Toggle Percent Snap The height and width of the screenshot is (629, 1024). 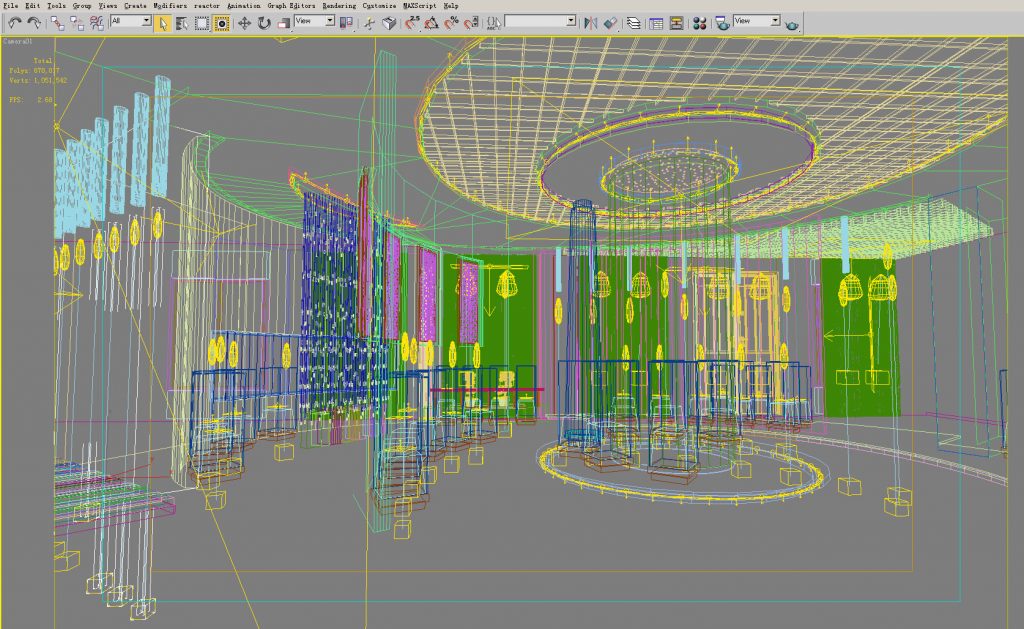tap(450, 20)
